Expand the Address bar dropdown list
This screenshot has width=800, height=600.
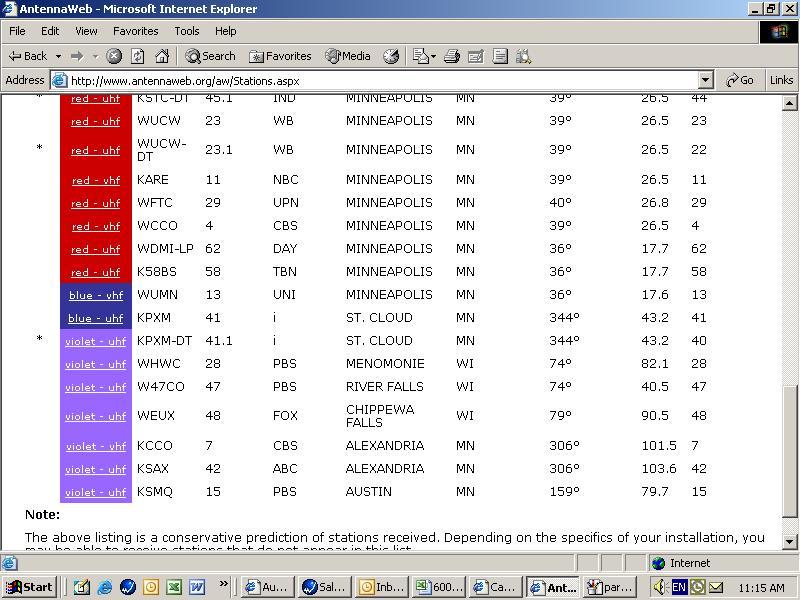pyautogui.click(x=705, y=80)
